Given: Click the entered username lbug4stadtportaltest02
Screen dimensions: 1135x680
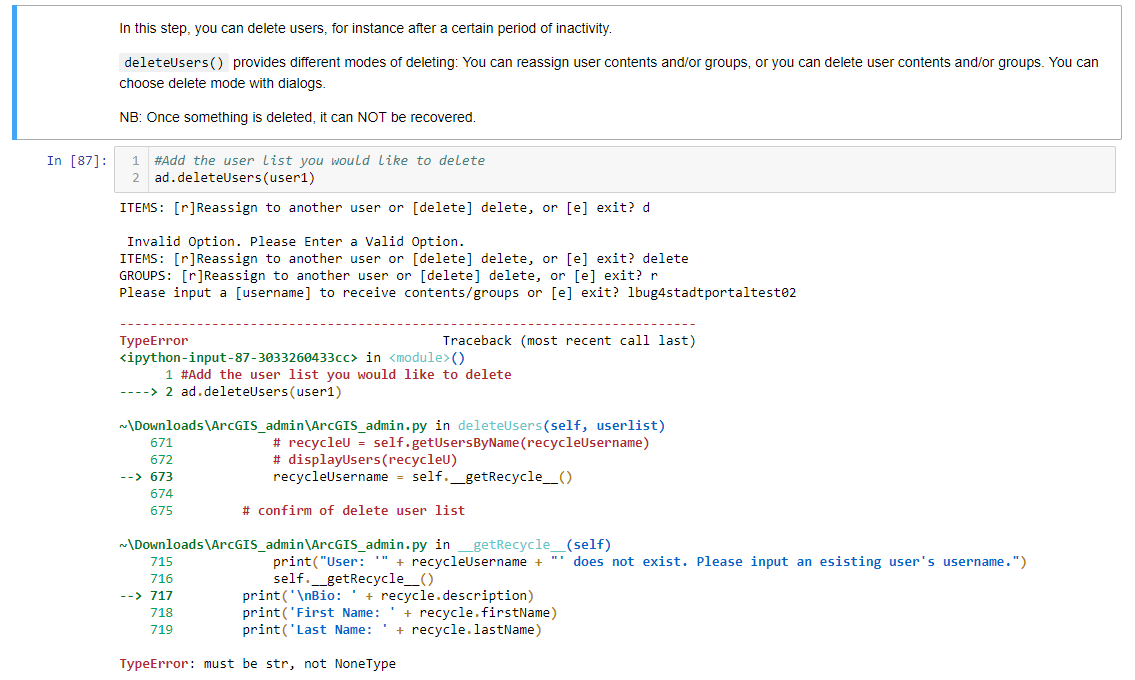Looking at the screenshot, I should click(711, 293).
